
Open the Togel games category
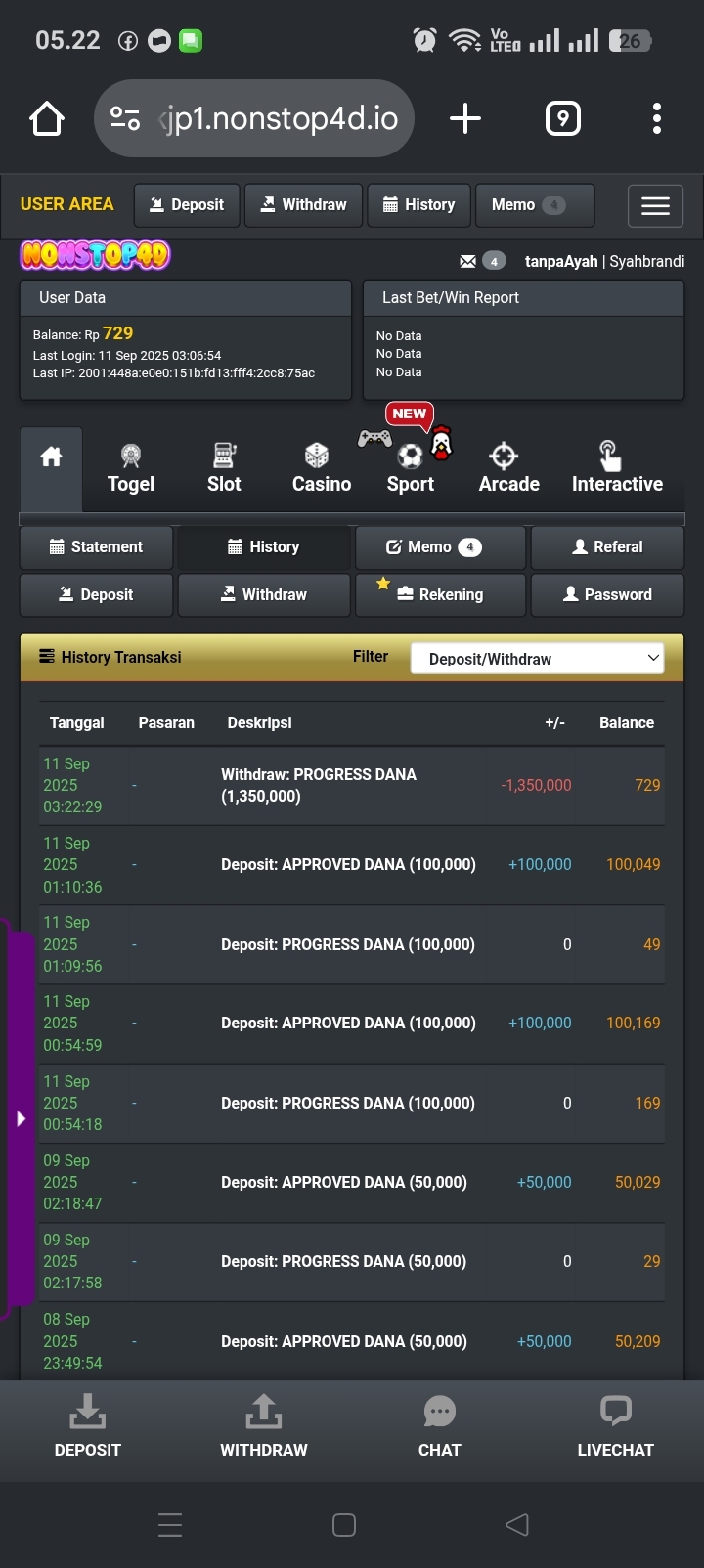(131, 468)
